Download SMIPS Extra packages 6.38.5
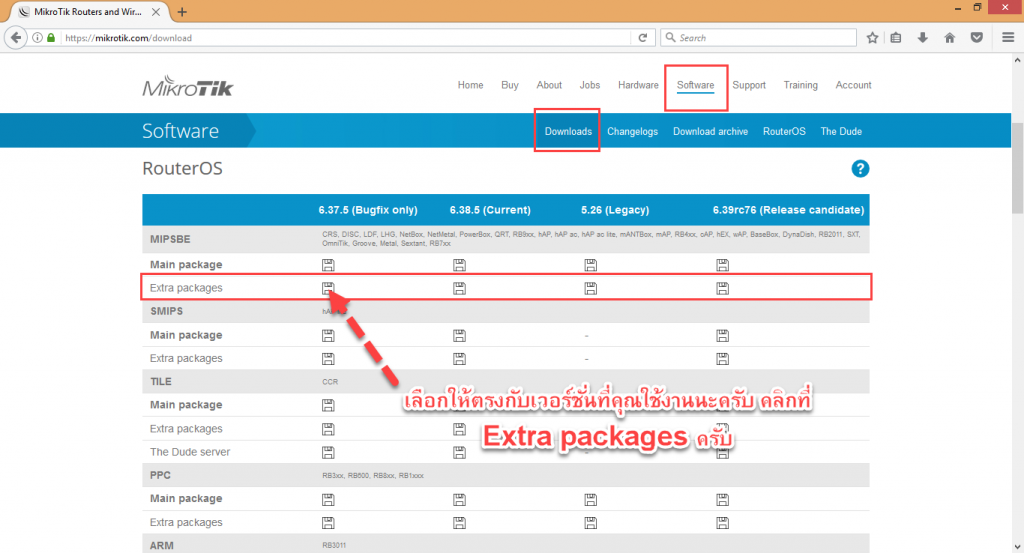This screenshot has height=553, width=1024. tap(459, 358)
